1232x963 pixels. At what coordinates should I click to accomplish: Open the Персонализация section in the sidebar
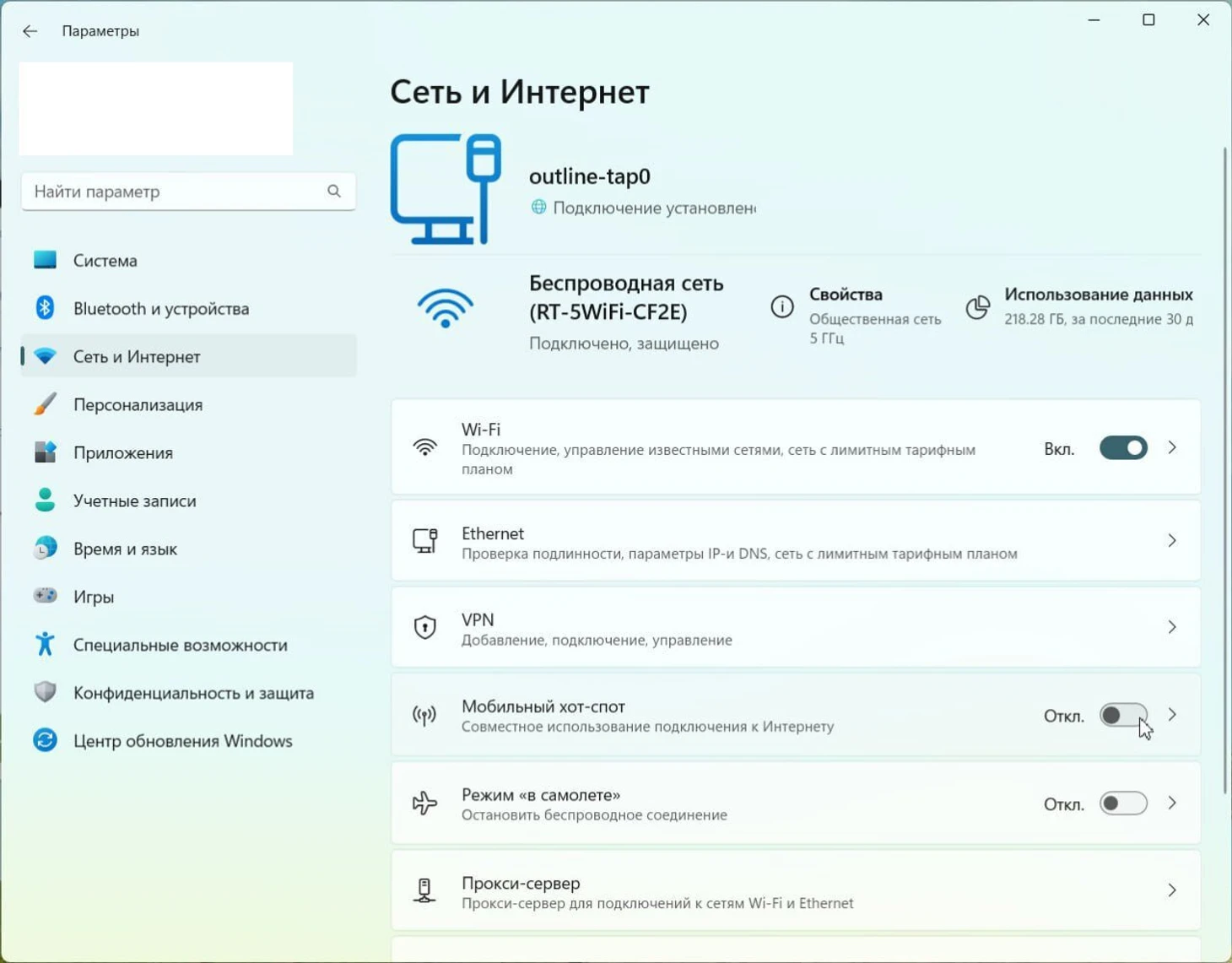(138, 404)
